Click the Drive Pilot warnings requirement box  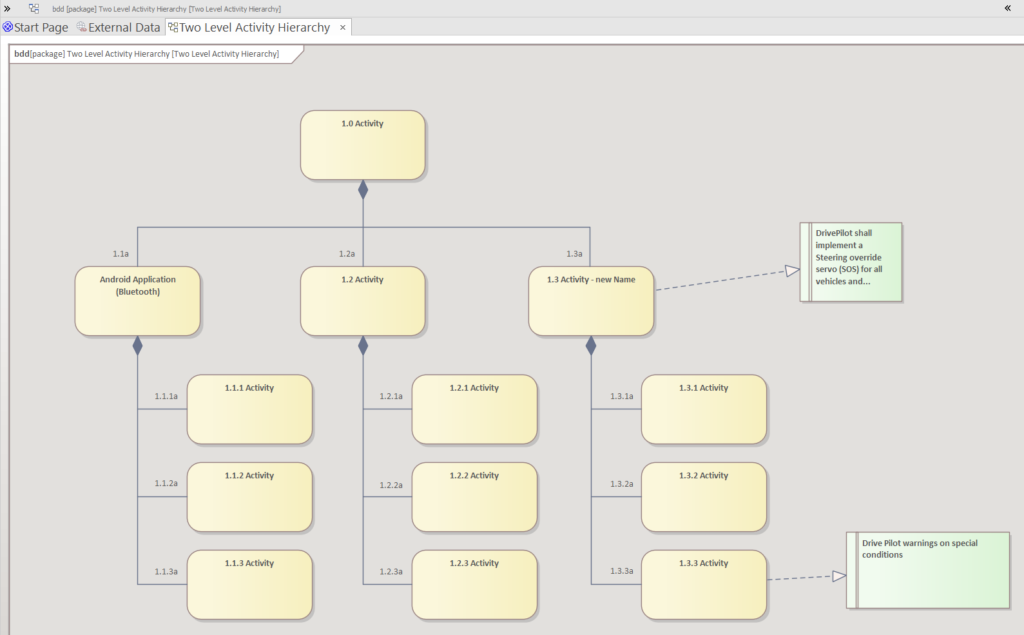coord(928,570)
